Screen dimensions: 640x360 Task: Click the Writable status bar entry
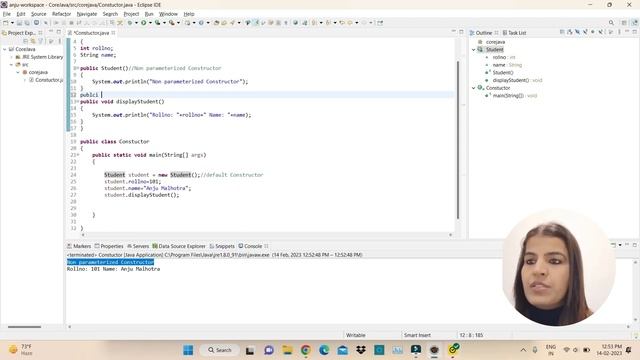[x=356, y=335]
